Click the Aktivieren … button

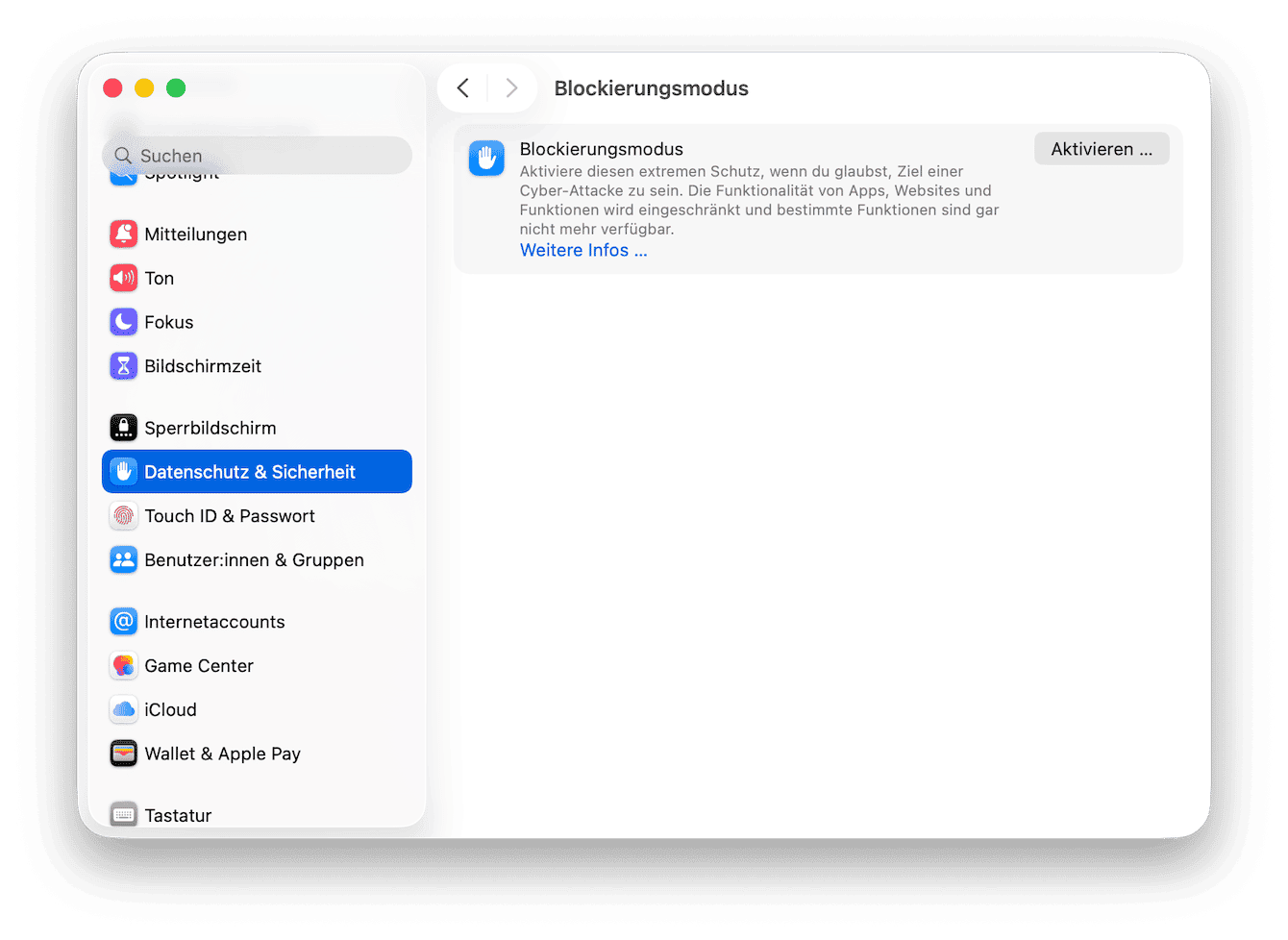click(1102, 149)
